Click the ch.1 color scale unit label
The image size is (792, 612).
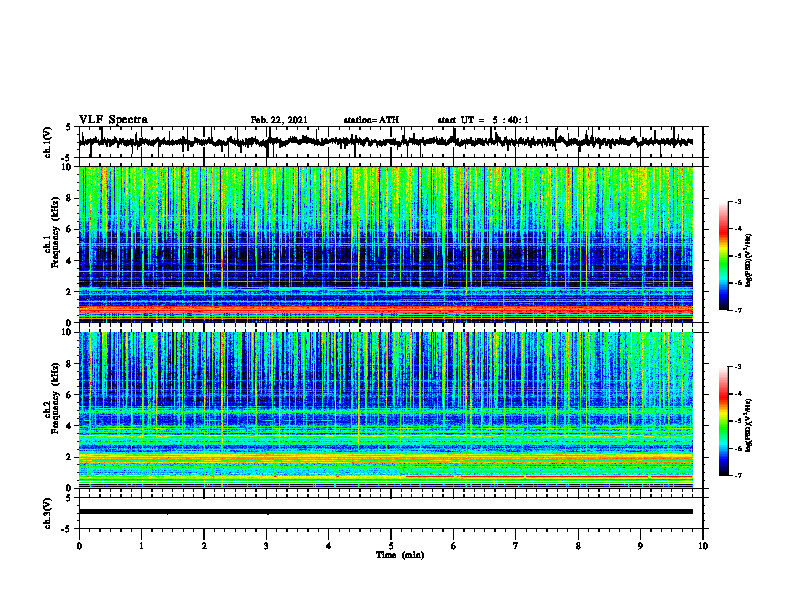click(750, 260)
